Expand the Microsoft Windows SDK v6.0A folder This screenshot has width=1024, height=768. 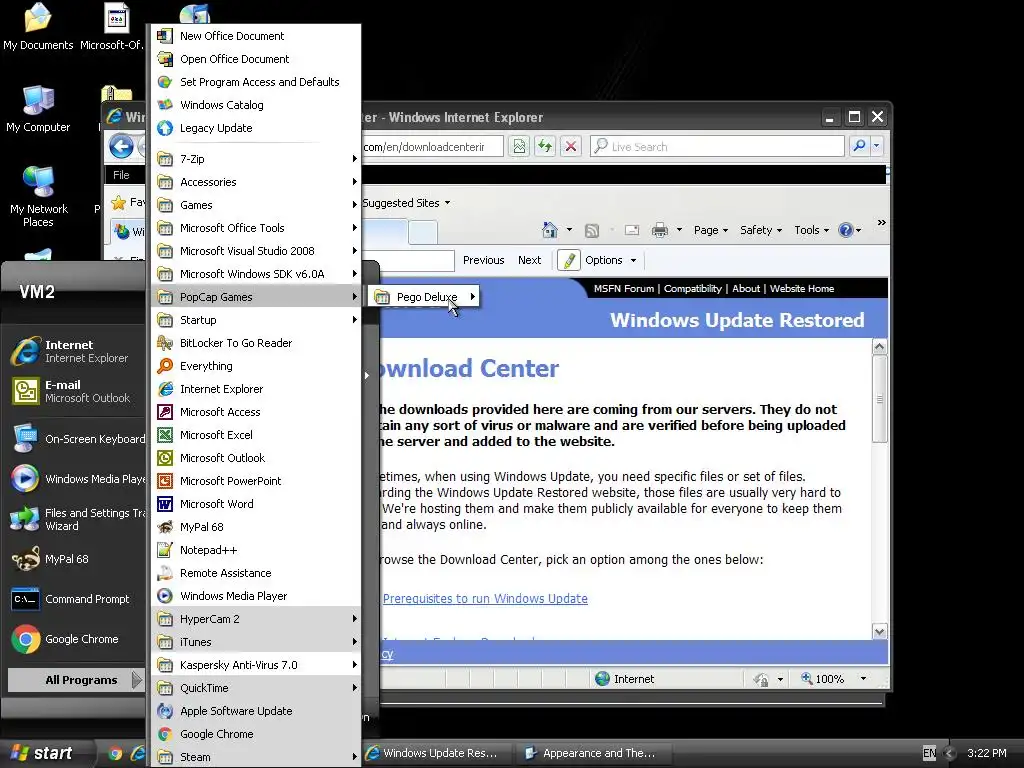[255, 274]
